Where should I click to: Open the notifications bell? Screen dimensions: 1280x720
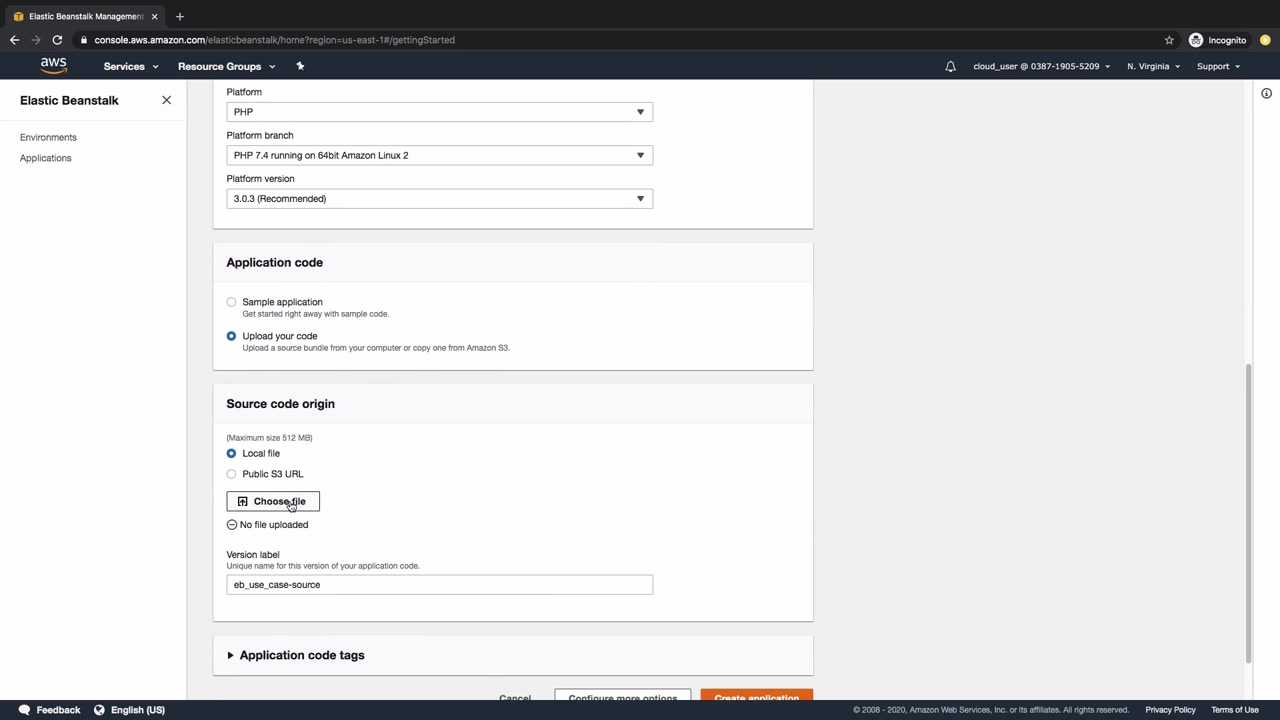[950, 66]
